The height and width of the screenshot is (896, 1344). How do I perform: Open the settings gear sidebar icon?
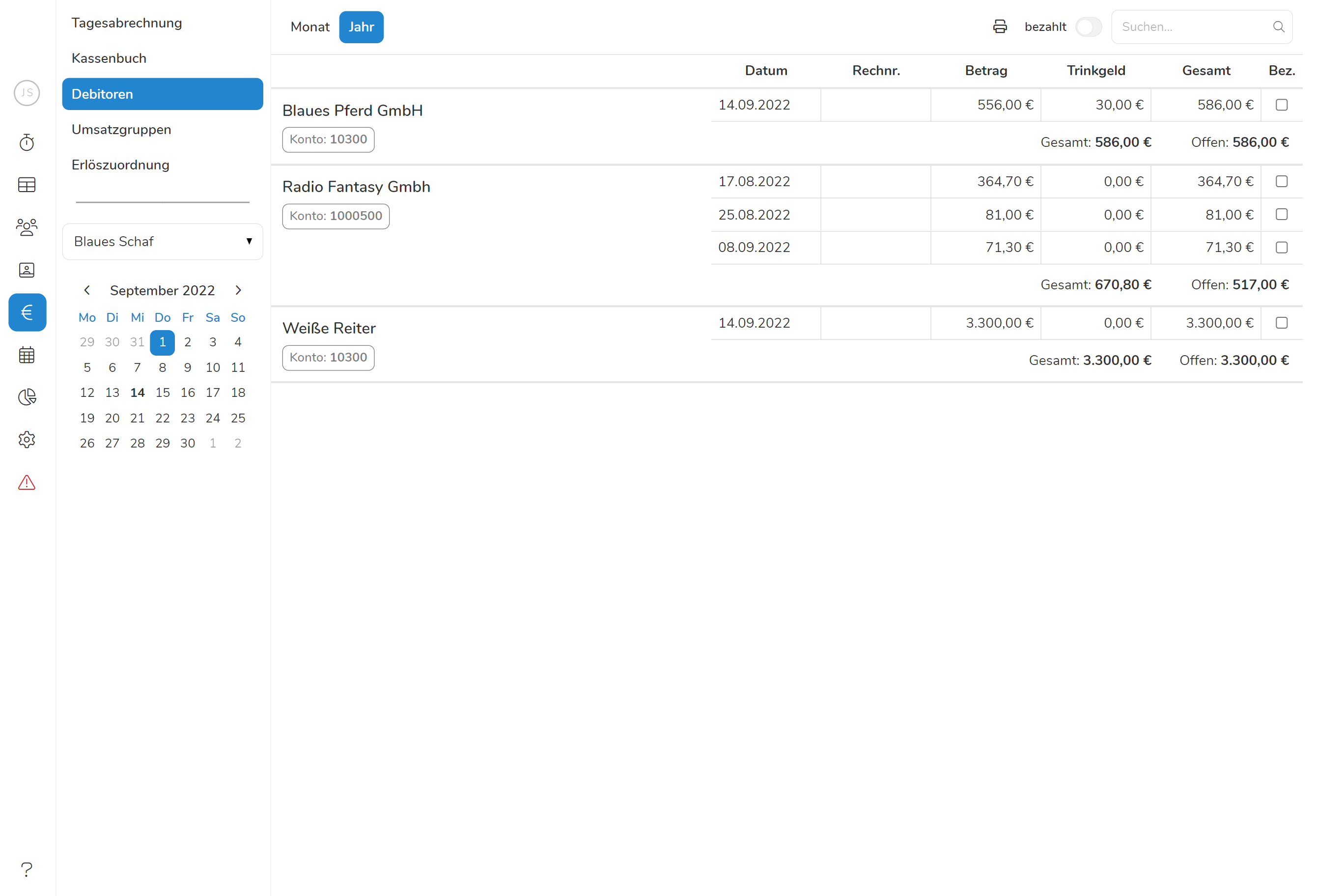(x=27, y=440)
